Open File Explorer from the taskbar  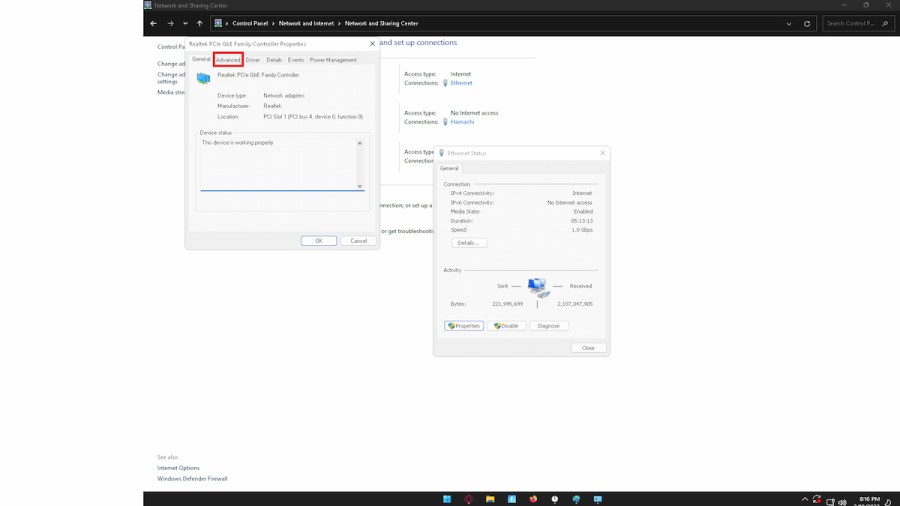point(490,499)
